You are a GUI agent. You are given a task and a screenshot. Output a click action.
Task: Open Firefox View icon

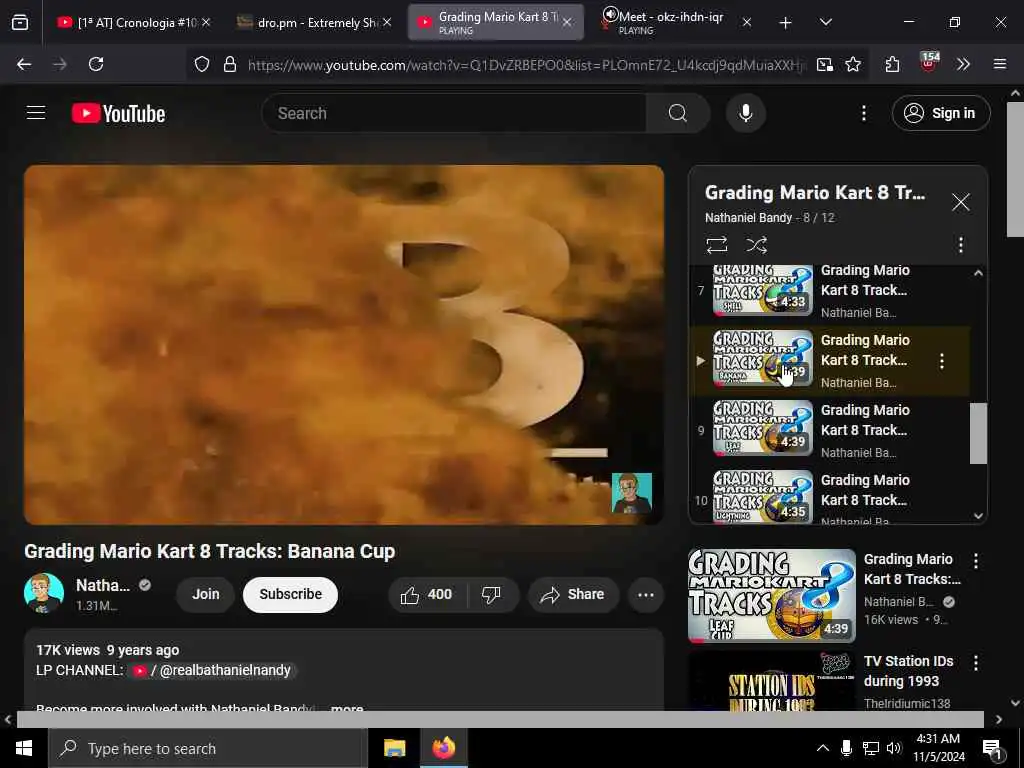click(20, 23)
